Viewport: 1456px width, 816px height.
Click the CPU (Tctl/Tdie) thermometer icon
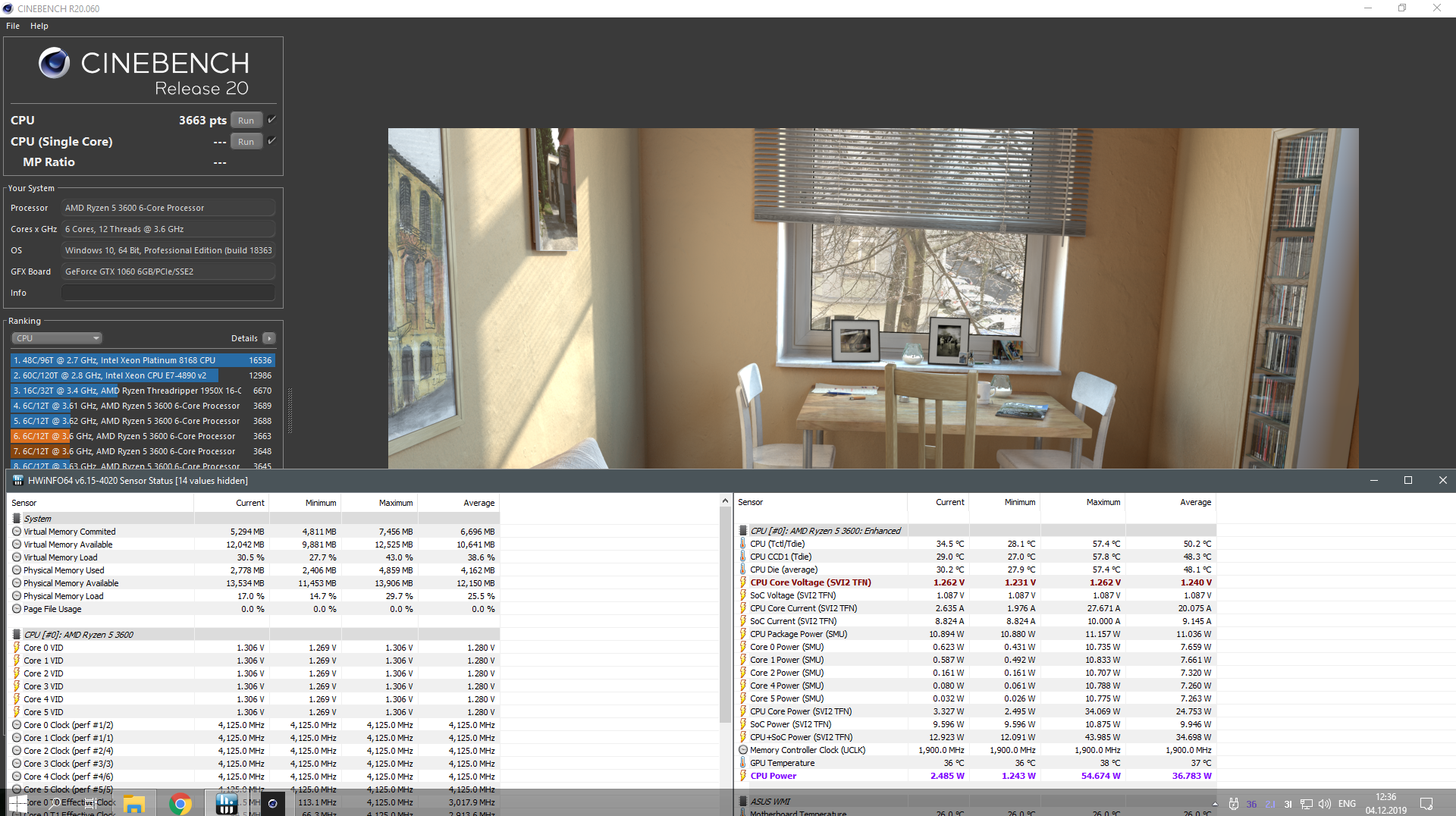click(x=743, y=544)
